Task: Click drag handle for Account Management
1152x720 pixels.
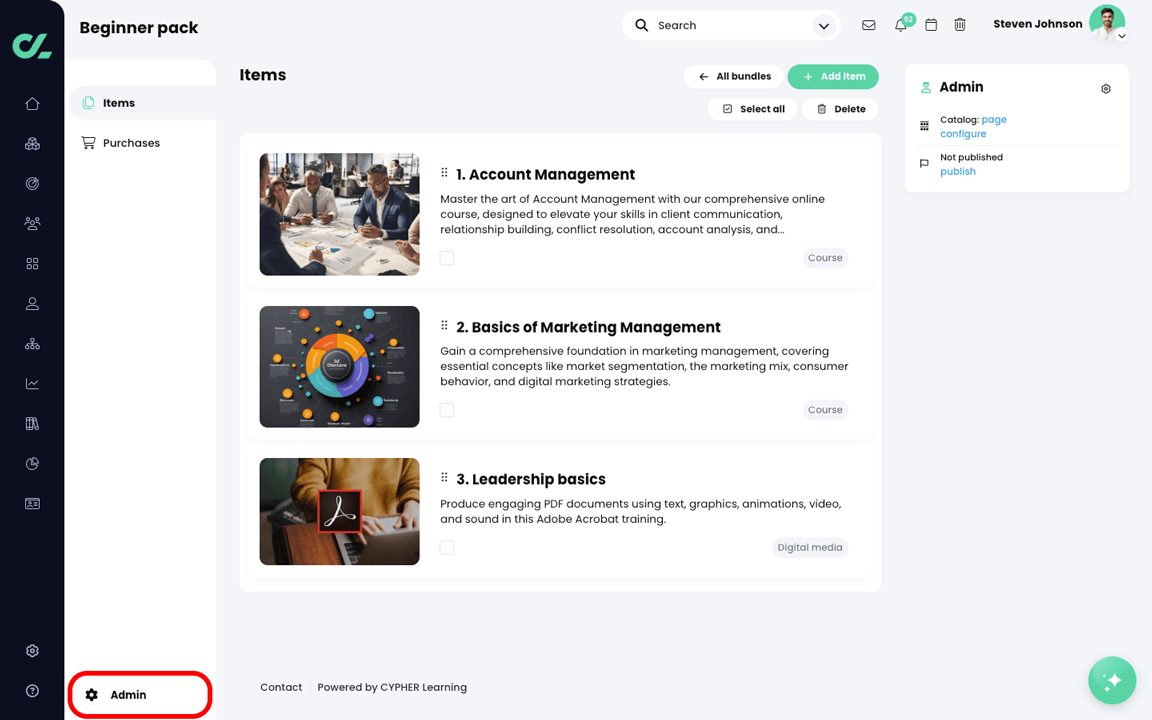Action: tap(444, 173)
